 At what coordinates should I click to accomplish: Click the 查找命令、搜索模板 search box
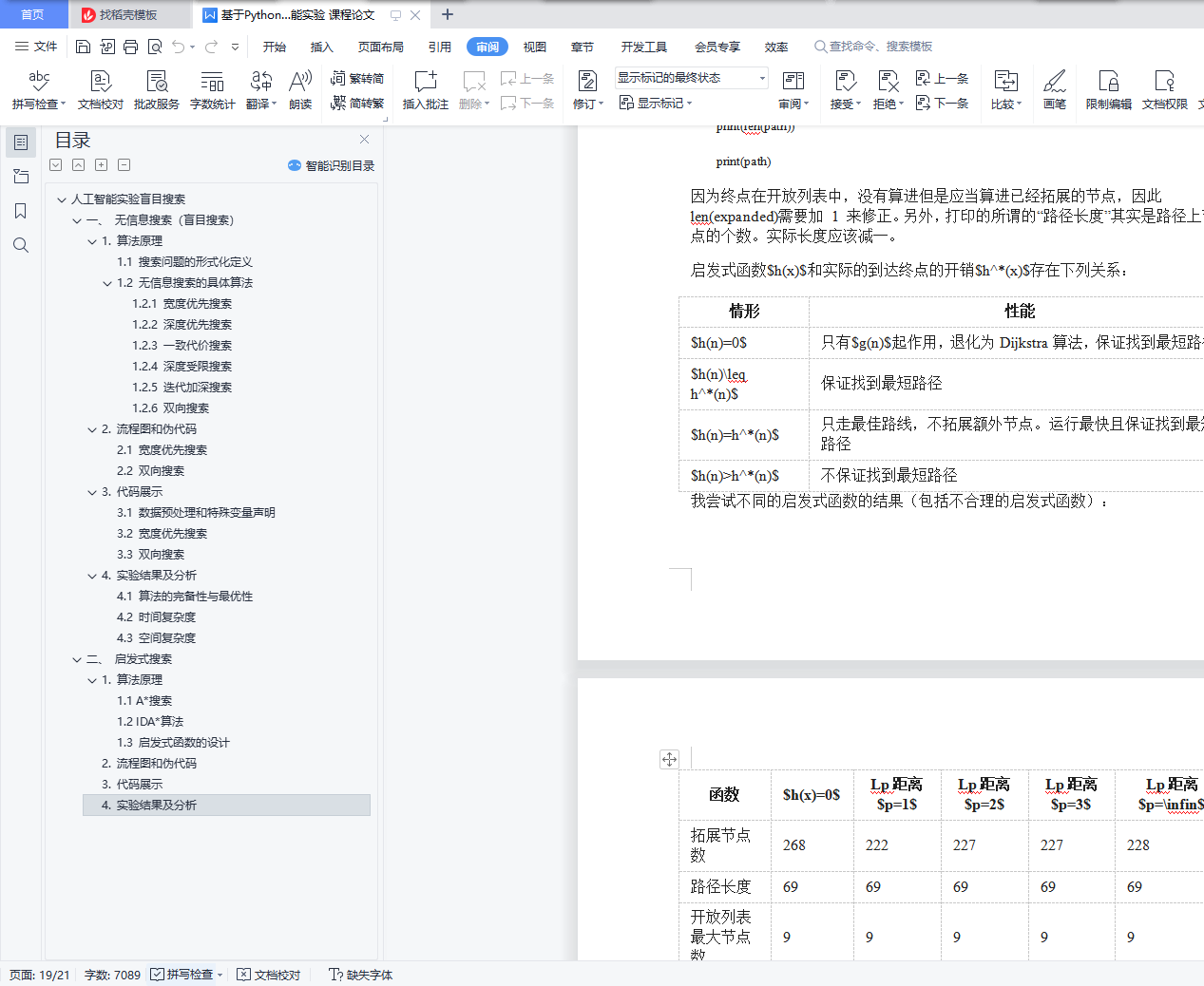point(873,47)
